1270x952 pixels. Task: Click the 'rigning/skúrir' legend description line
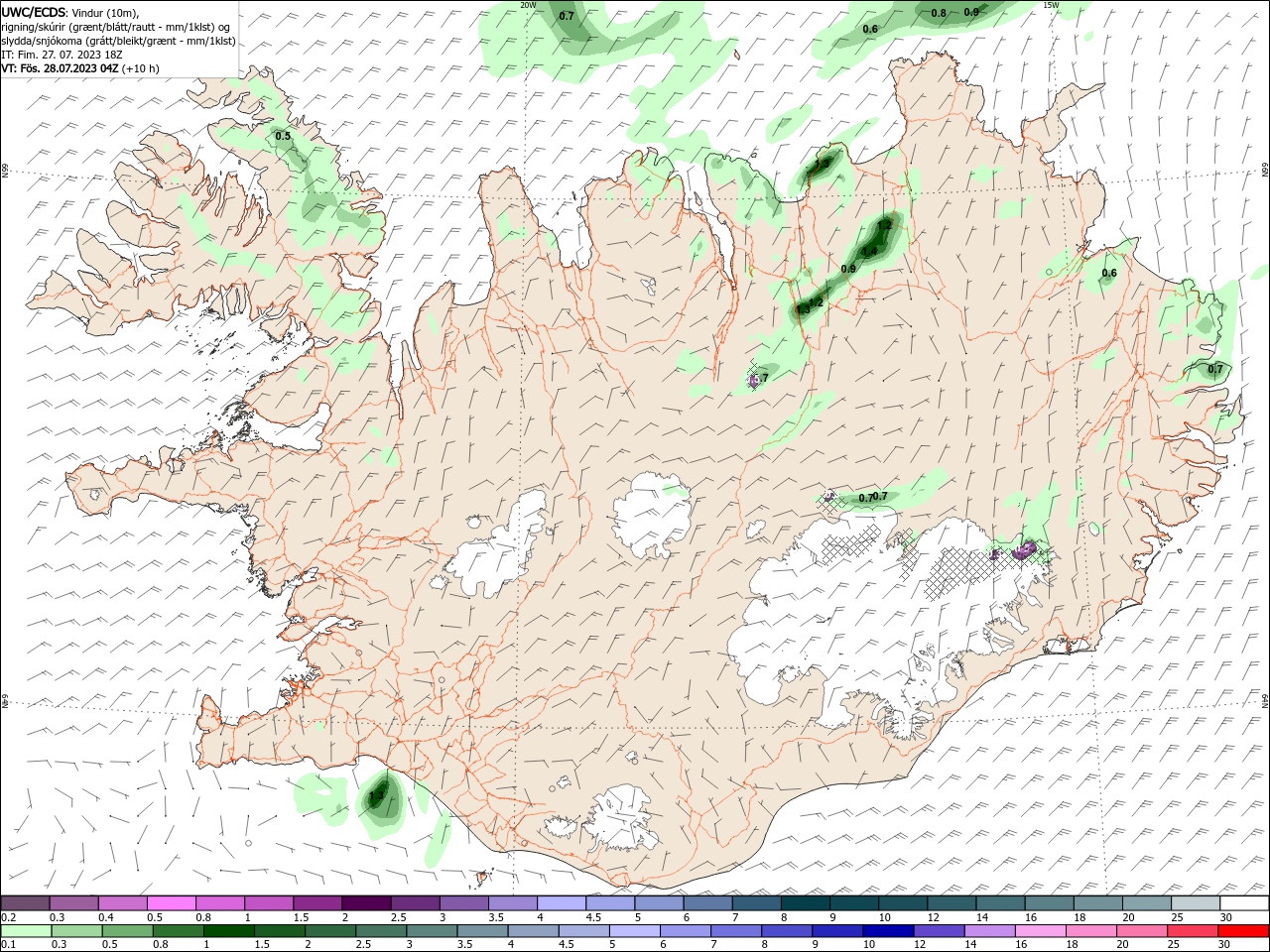point(116,27)
